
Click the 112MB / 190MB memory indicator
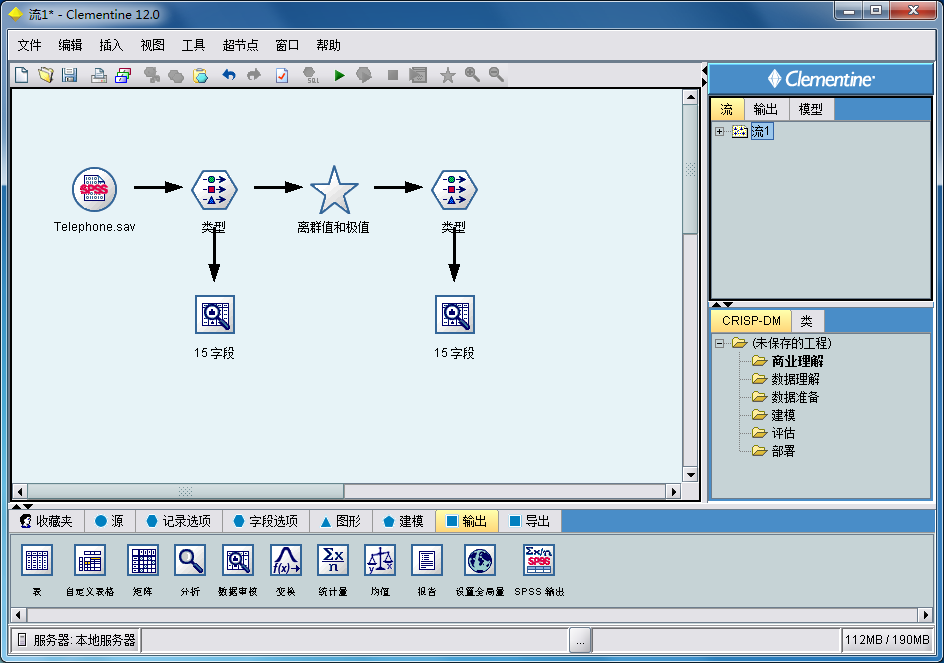887,640
